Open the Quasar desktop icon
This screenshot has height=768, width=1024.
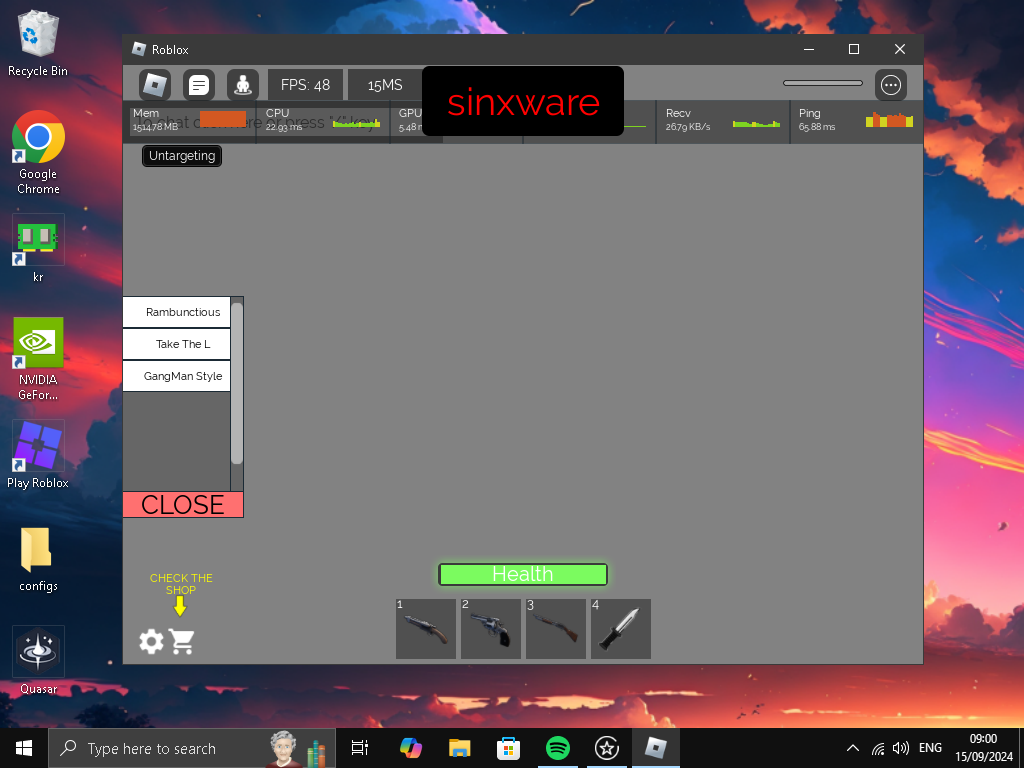38,660
